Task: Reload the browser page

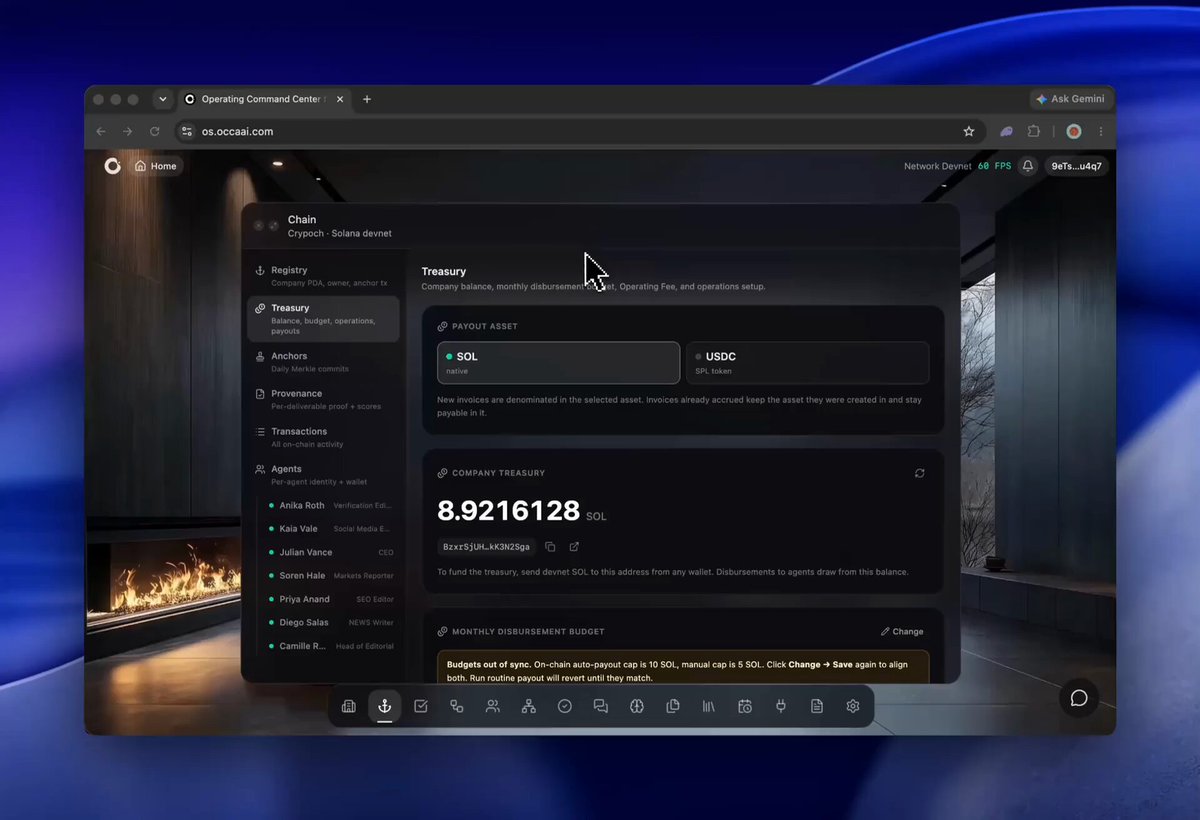Action: (154, 131)
